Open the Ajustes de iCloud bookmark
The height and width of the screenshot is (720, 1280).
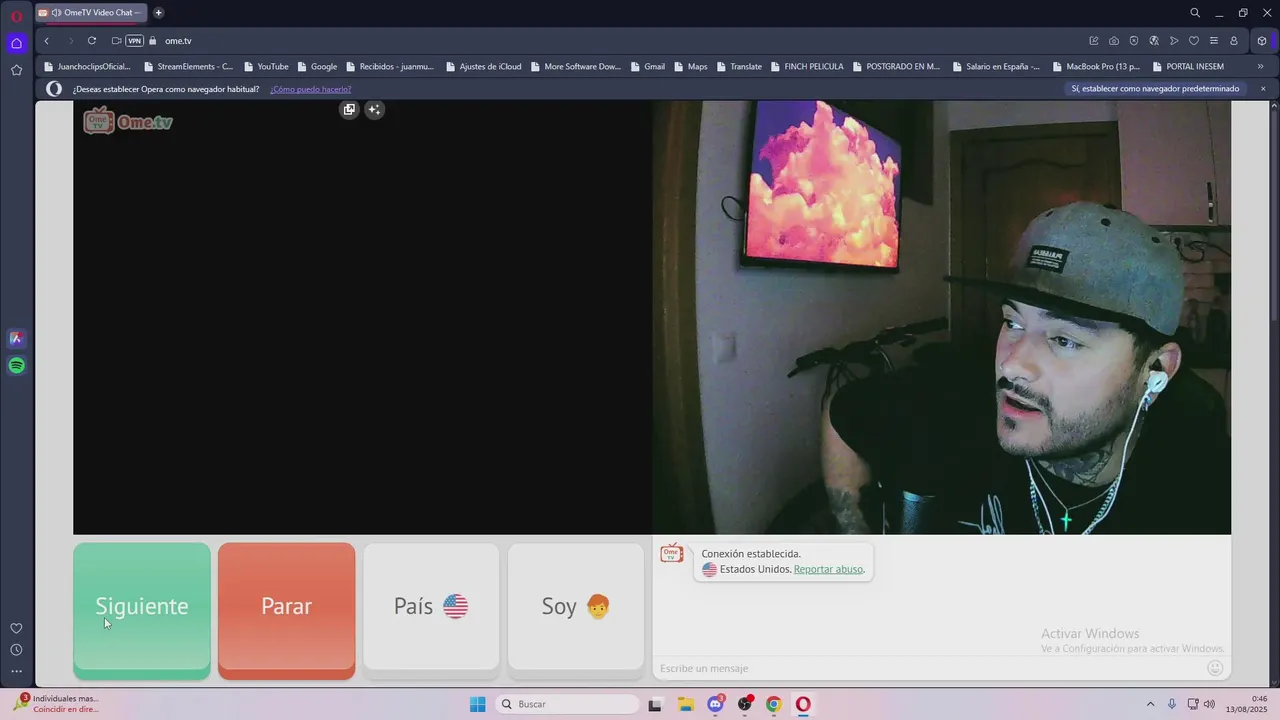pyautogui.click(x=483, y=67)
